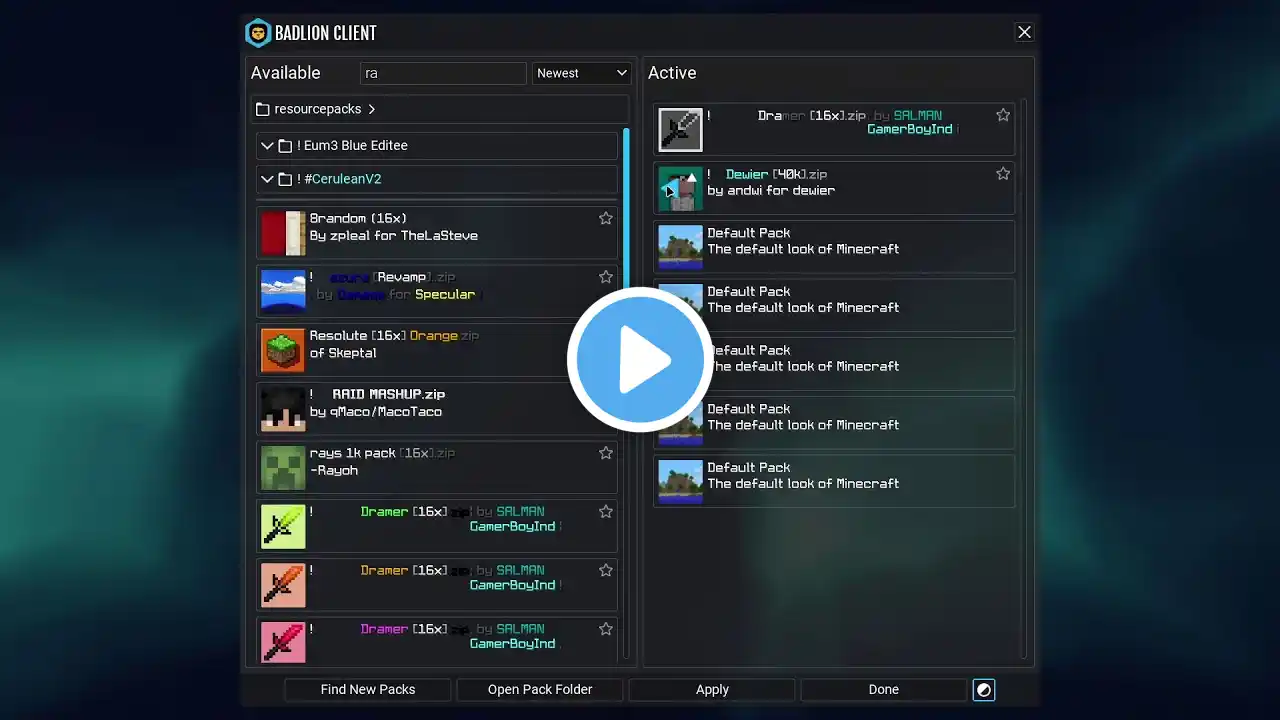Viewport: 1280px width, 720px height.
Task: Click the "BADLION CLIENT" window title text
Action: click(x=327, y=33)
